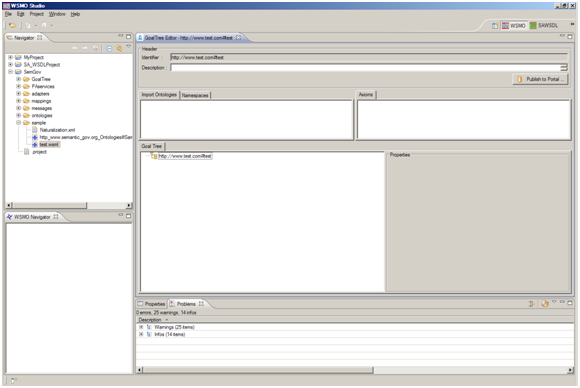Select the Naturalization.xml file
Screen dimensions: 580x388
[57, 130]
